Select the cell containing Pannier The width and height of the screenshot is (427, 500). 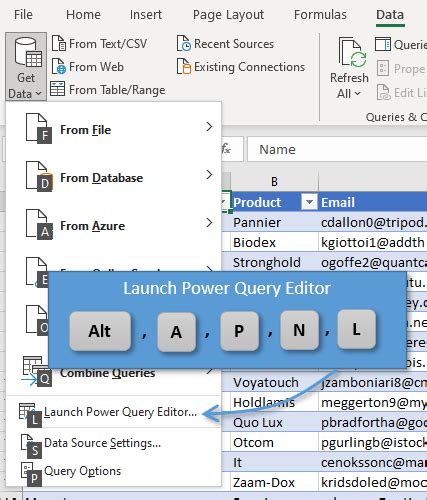(274, 222)
